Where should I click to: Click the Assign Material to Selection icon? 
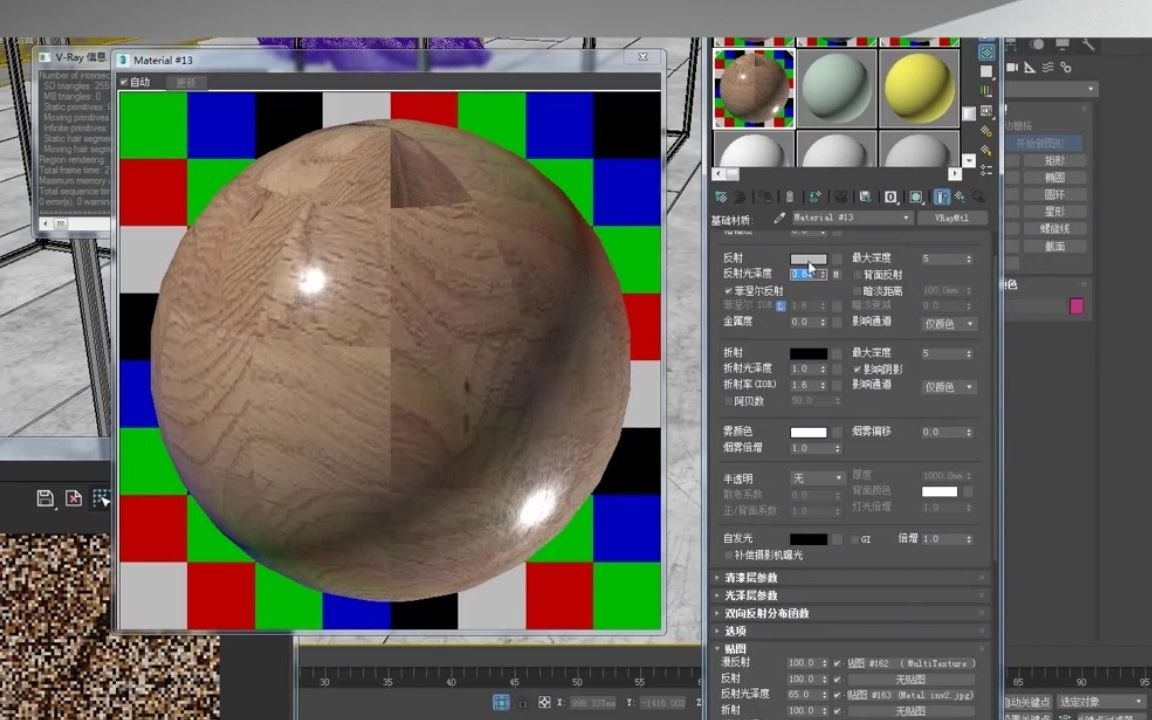[768, 197]
